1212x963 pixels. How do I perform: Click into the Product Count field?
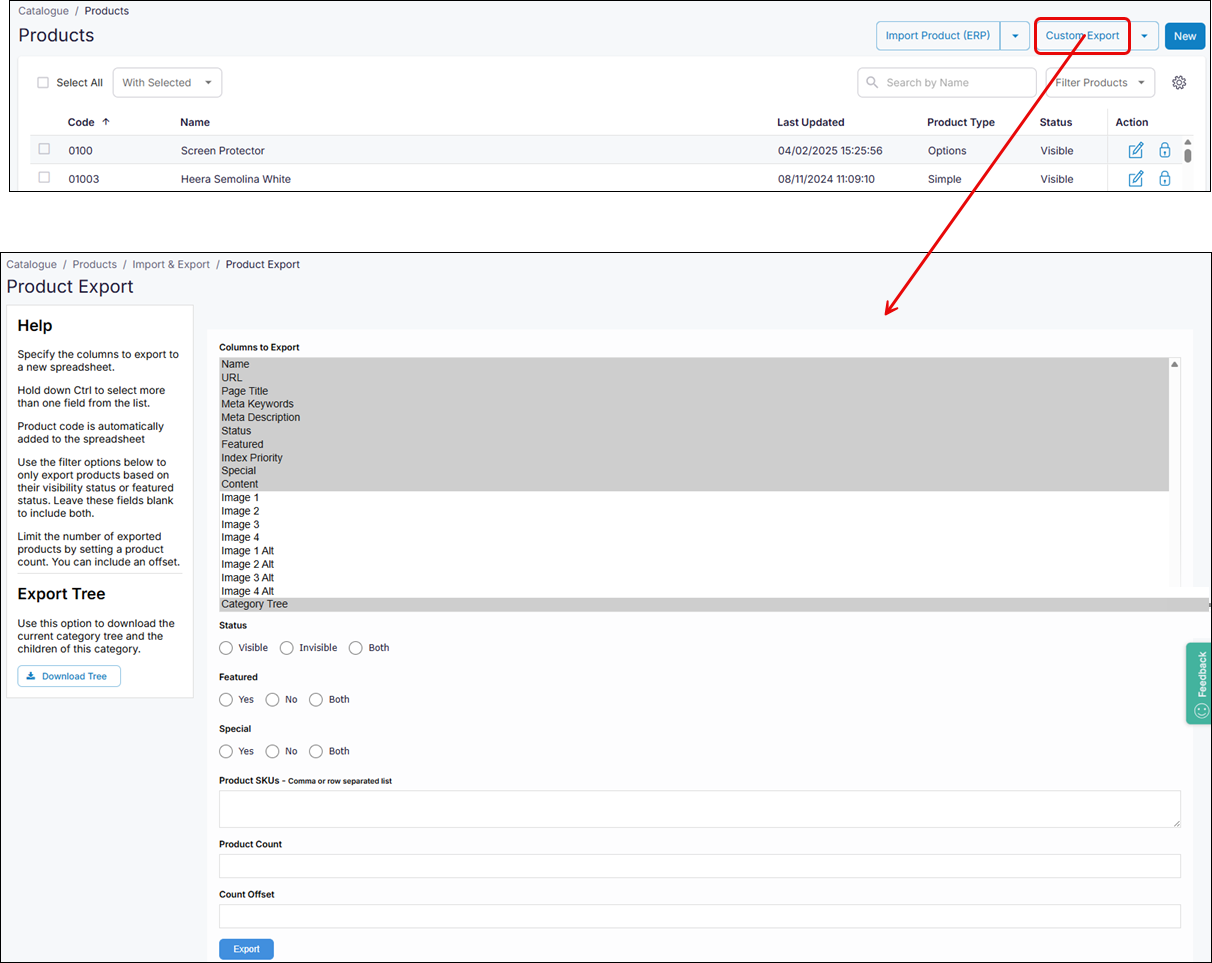[x=699, y=866]
